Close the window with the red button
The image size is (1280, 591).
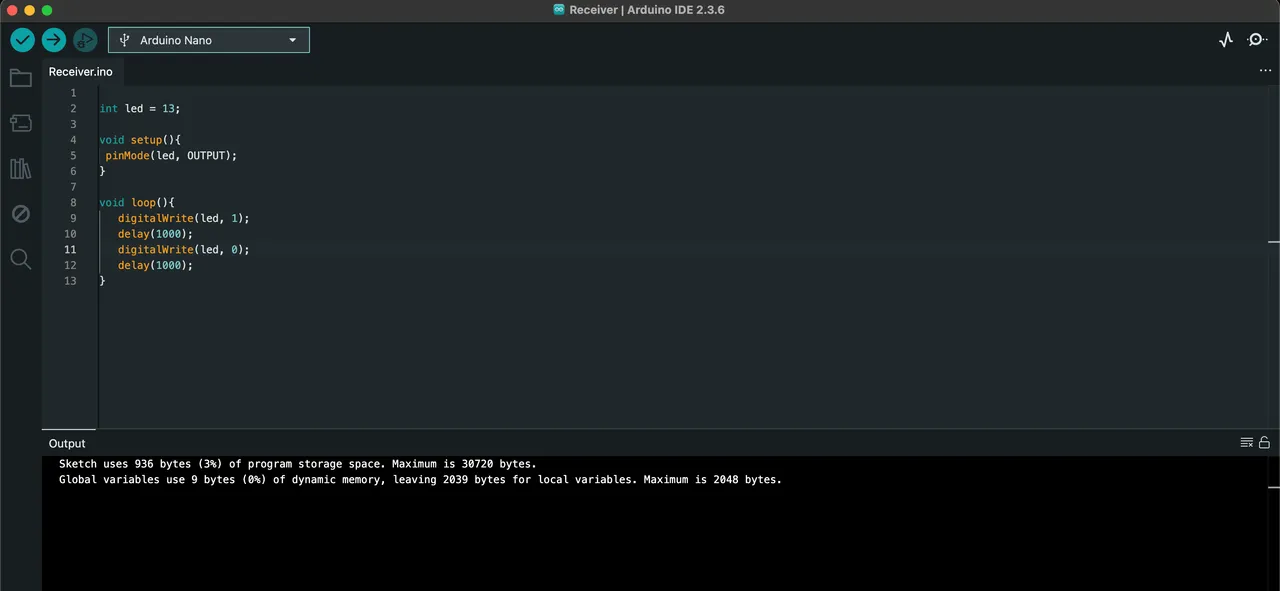pos(11,10)
